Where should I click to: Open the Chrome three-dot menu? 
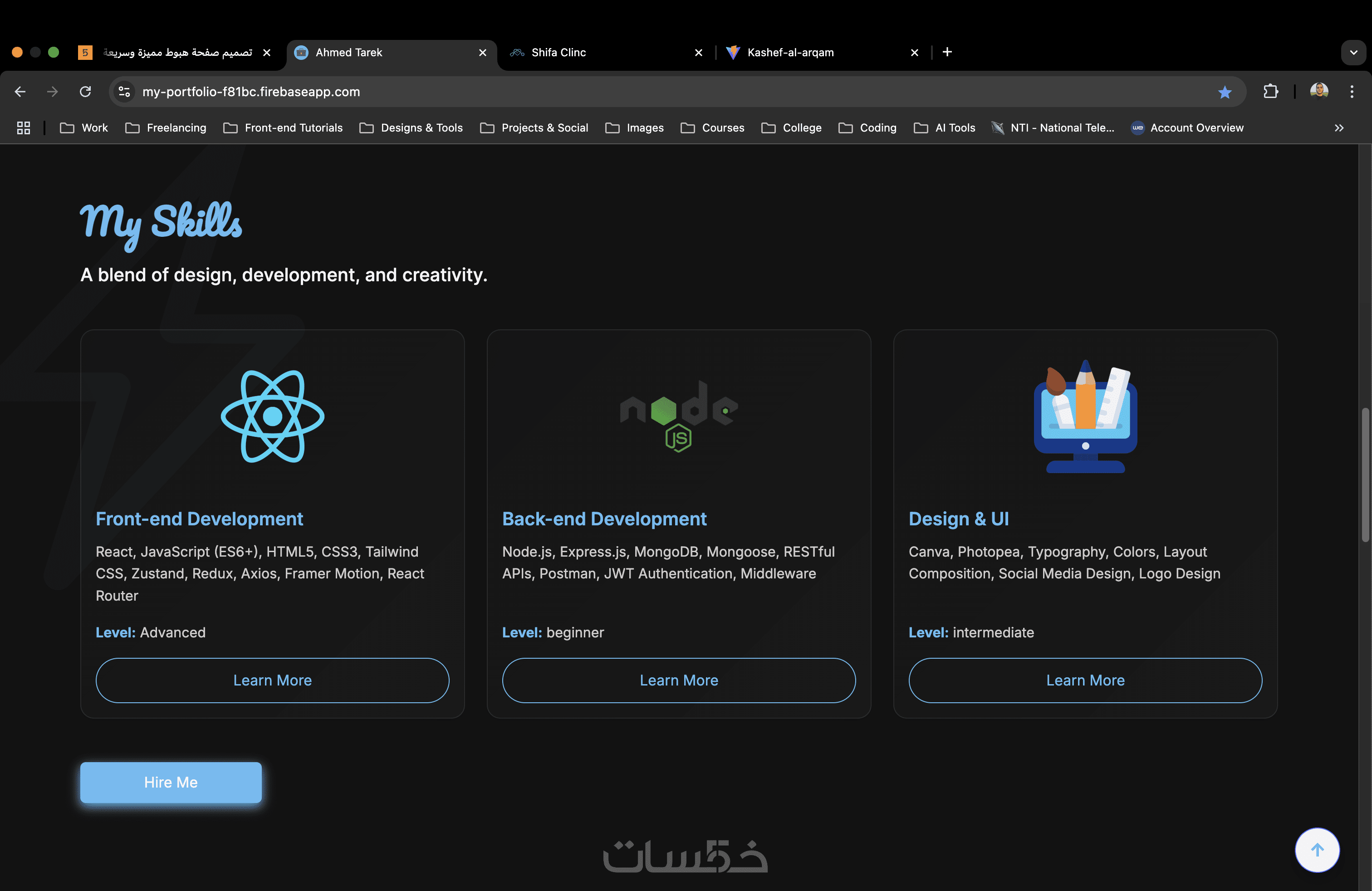pos(1351,92)
